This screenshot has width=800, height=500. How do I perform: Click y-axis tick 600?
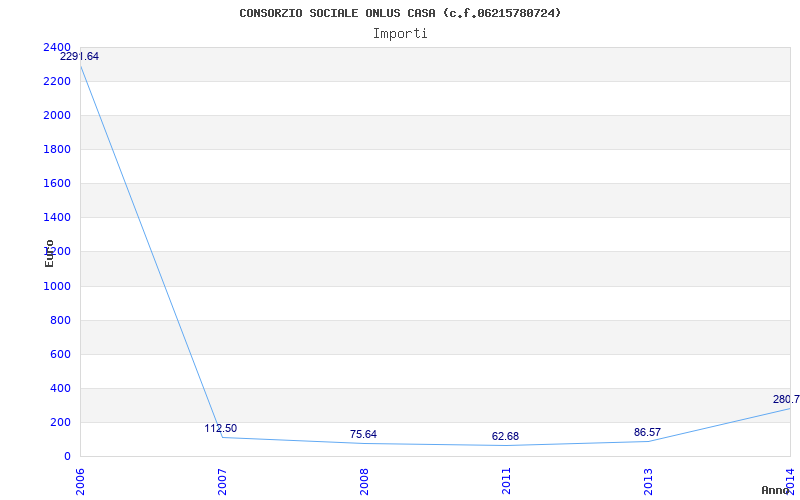[60, 355]
